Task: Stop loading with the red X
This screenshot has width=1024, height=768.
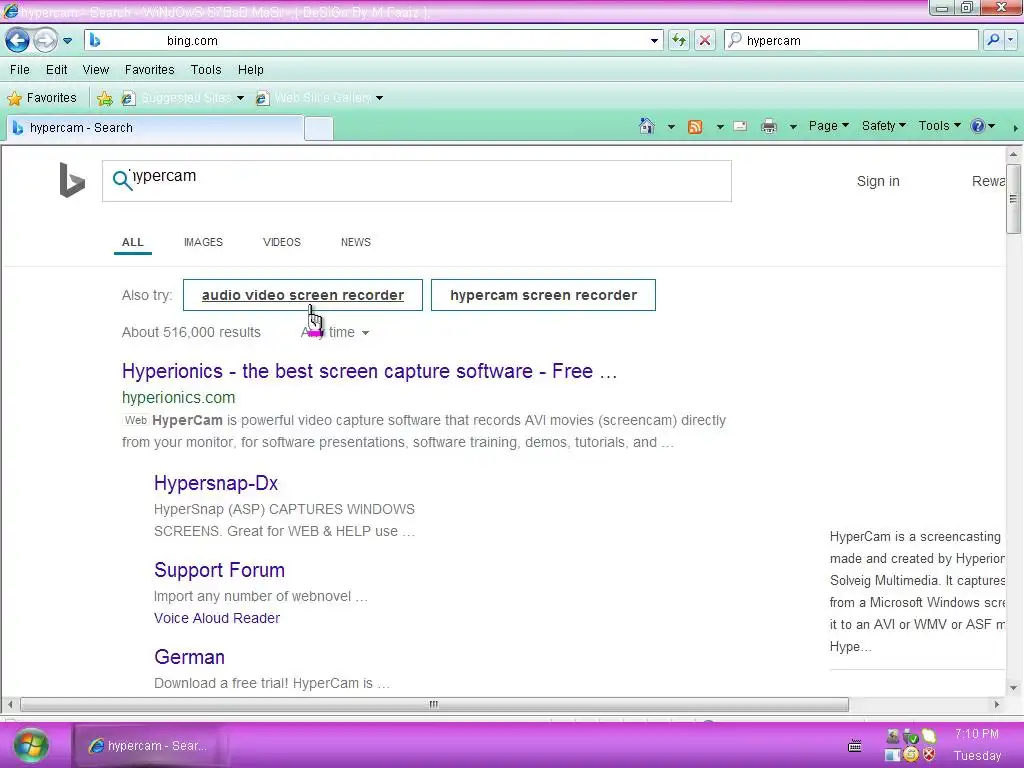Action: (x=705, y=40)
